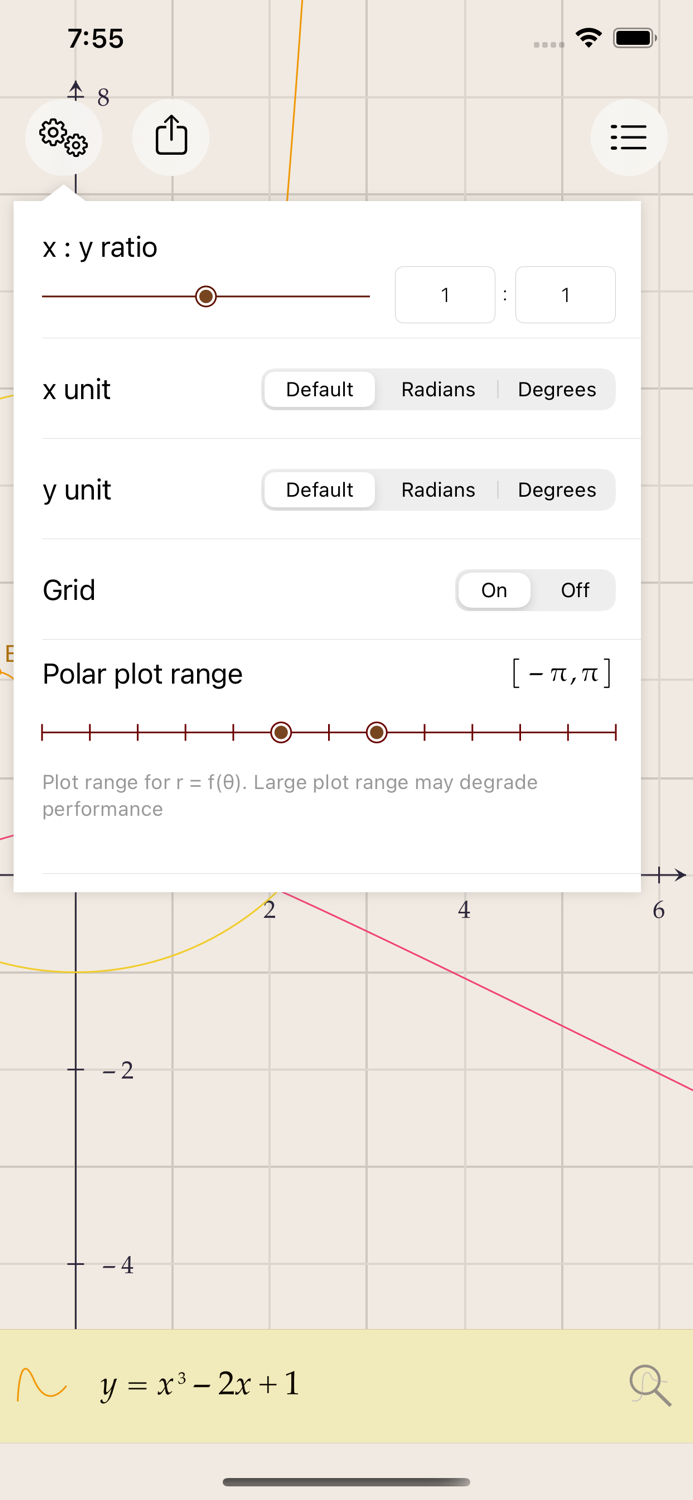The image size is (693, 1500).
Task: Tap the magnifier icon next to the equation
Action: [x=649, y=1385]
